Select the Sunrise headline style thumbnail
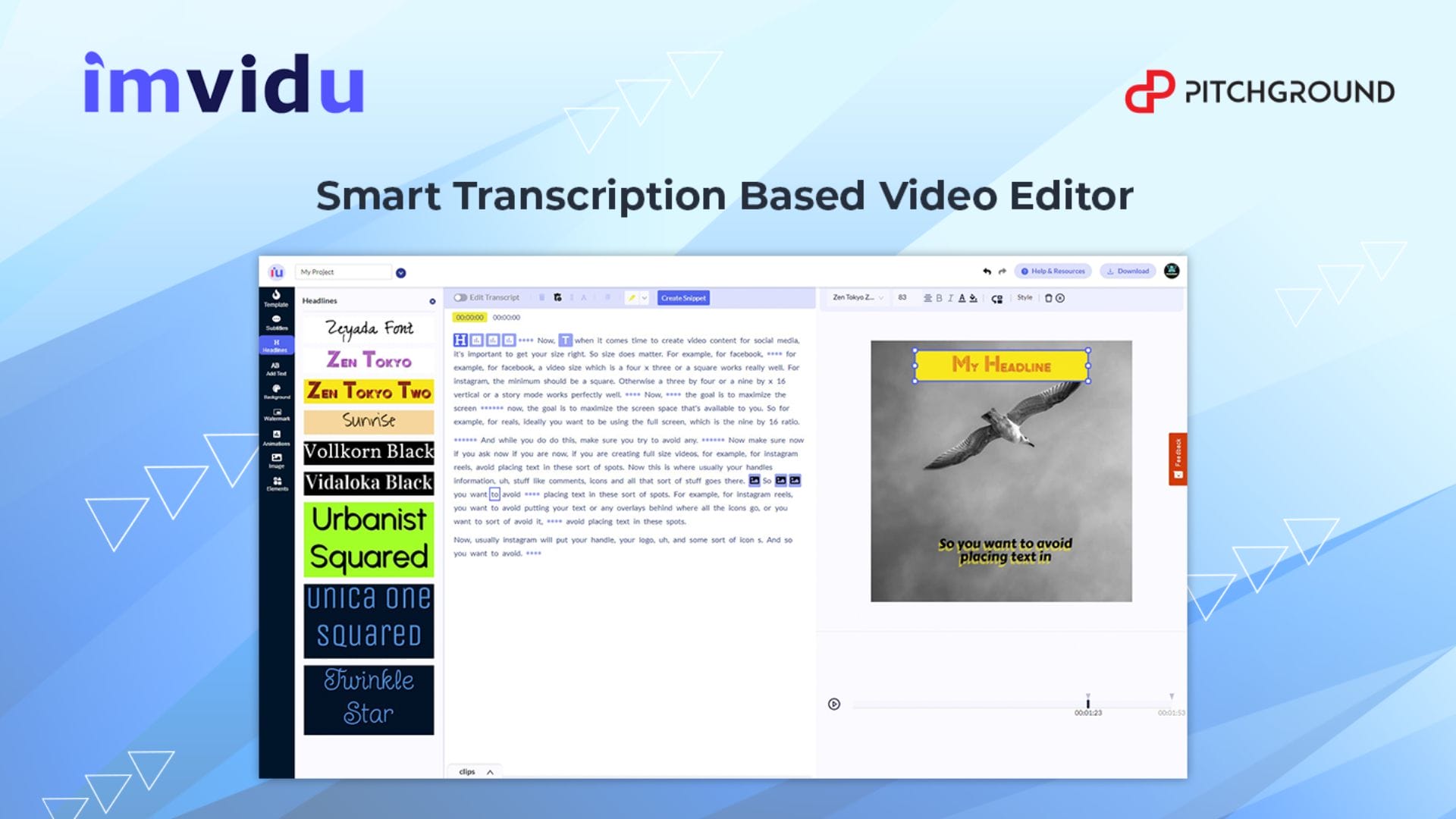The height and width of the screenshot is (819, 1456). coord(369,421)
